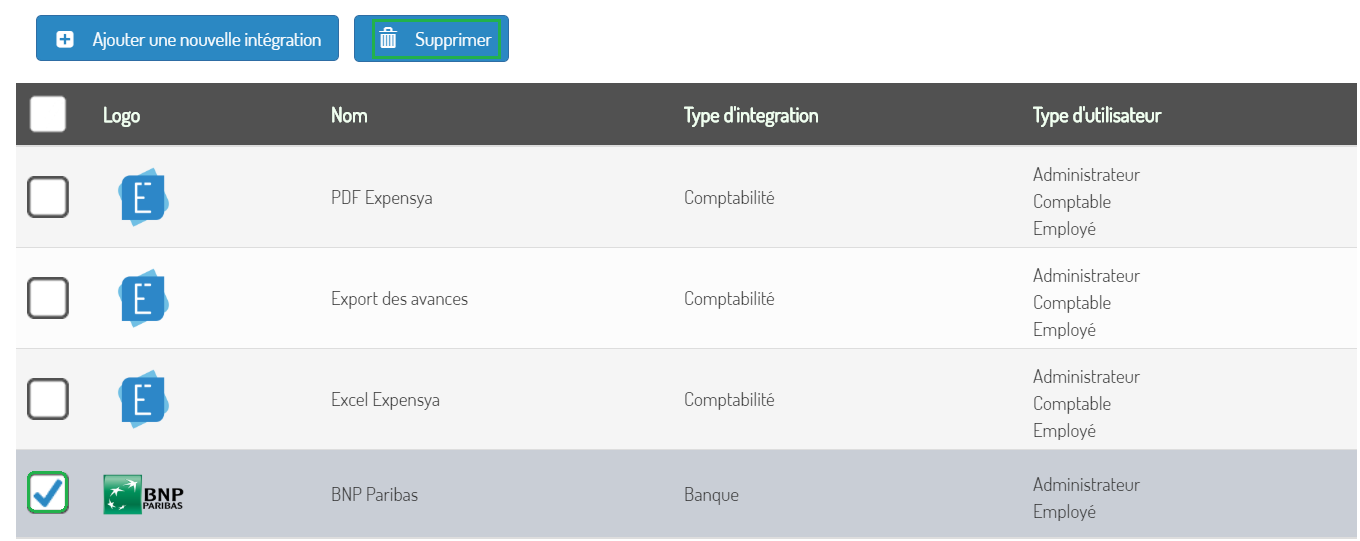This screenshot has height=541, width=1360.
Task: Click the Excel Expensya row logo
Action: click(x=143, y=399)
